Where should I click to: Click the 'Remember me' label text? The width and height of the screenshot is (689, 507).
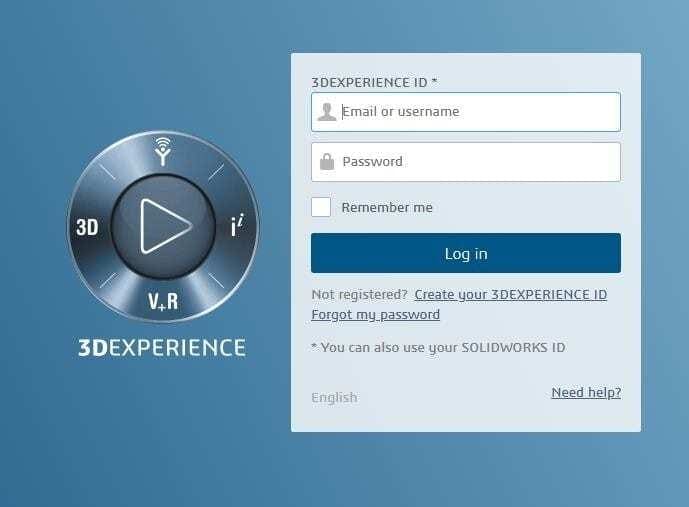(x=387, y=207)
